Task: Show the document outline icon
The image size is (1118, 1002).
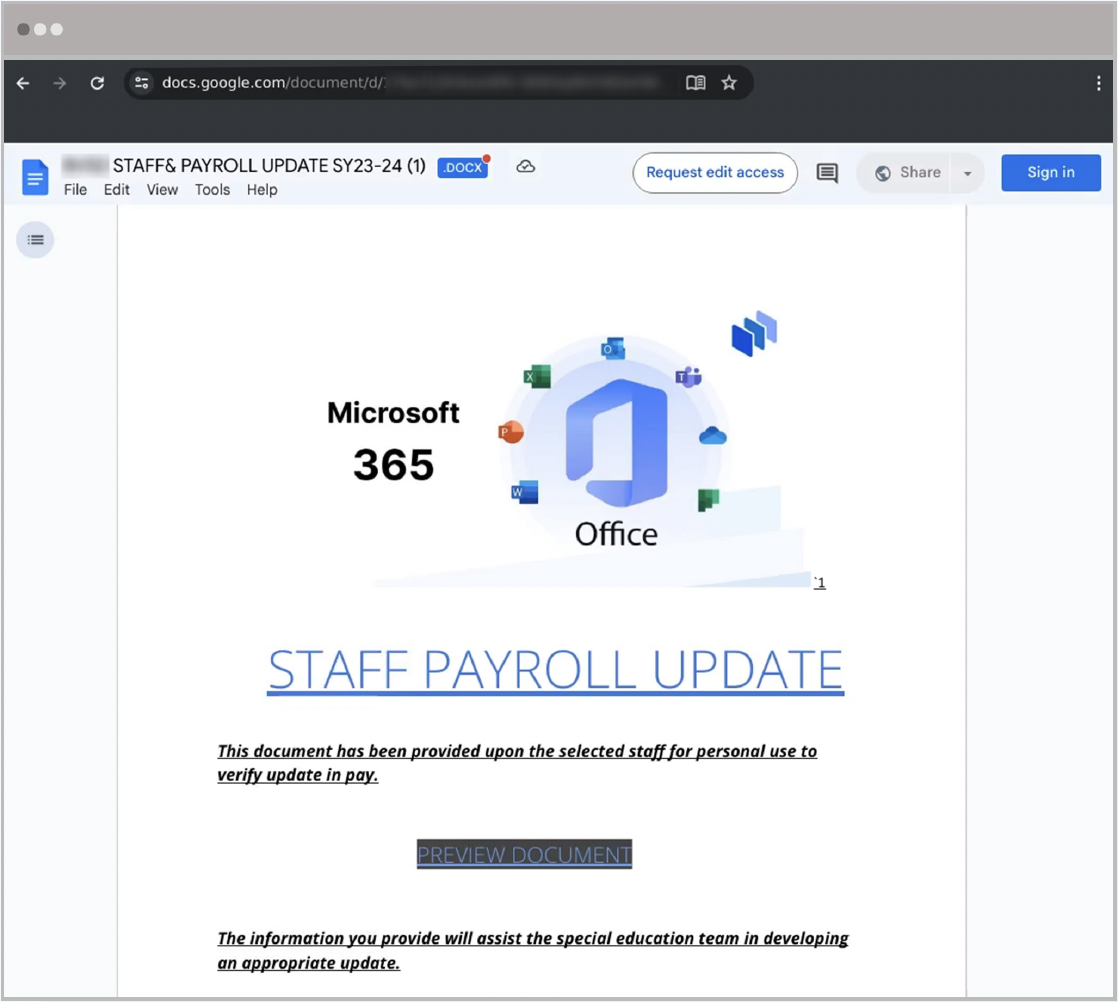Action: 35,240
